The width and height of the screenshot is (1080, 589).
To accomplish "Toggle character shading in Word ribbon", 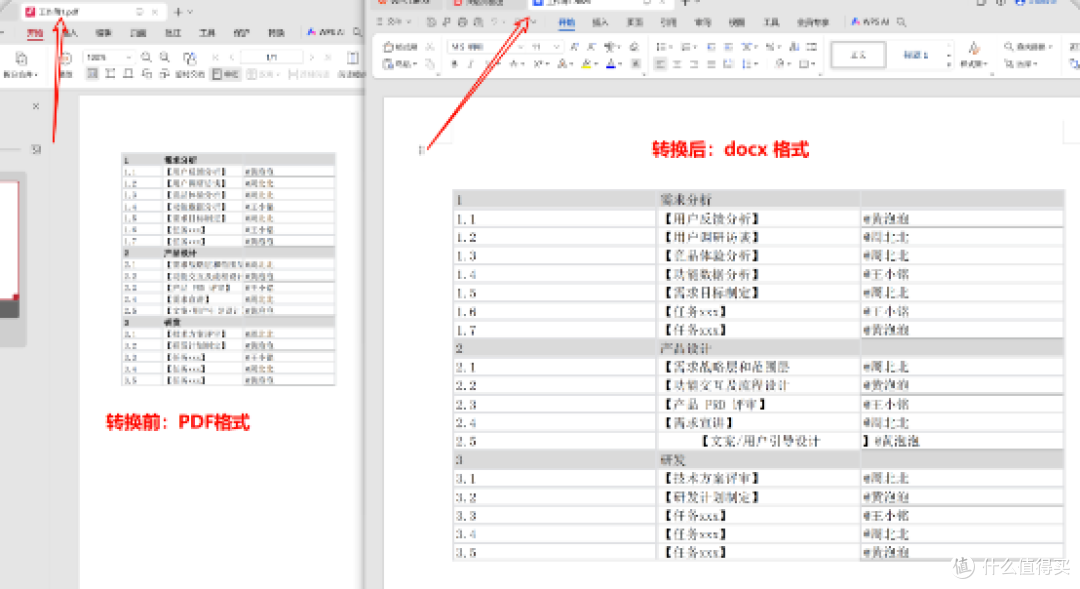I will point(636,64).
